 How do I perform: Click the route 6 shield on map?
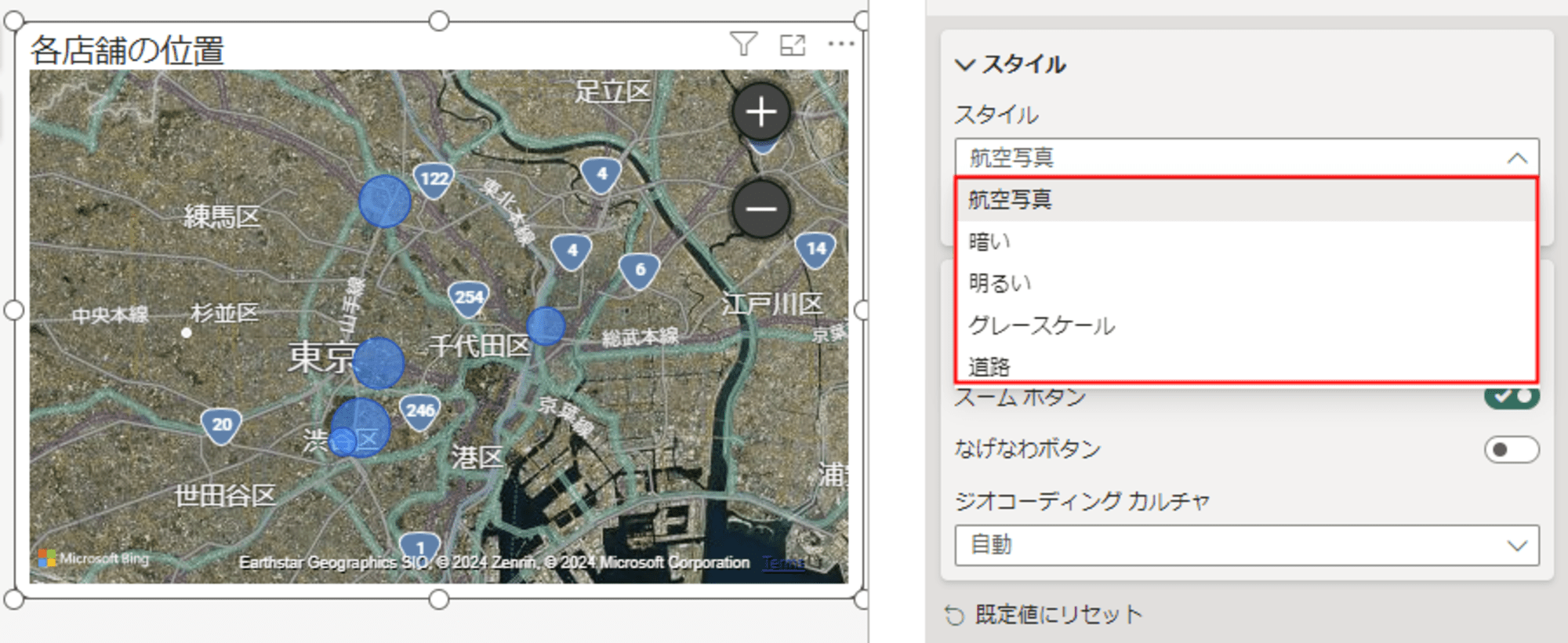coord(640,271)
